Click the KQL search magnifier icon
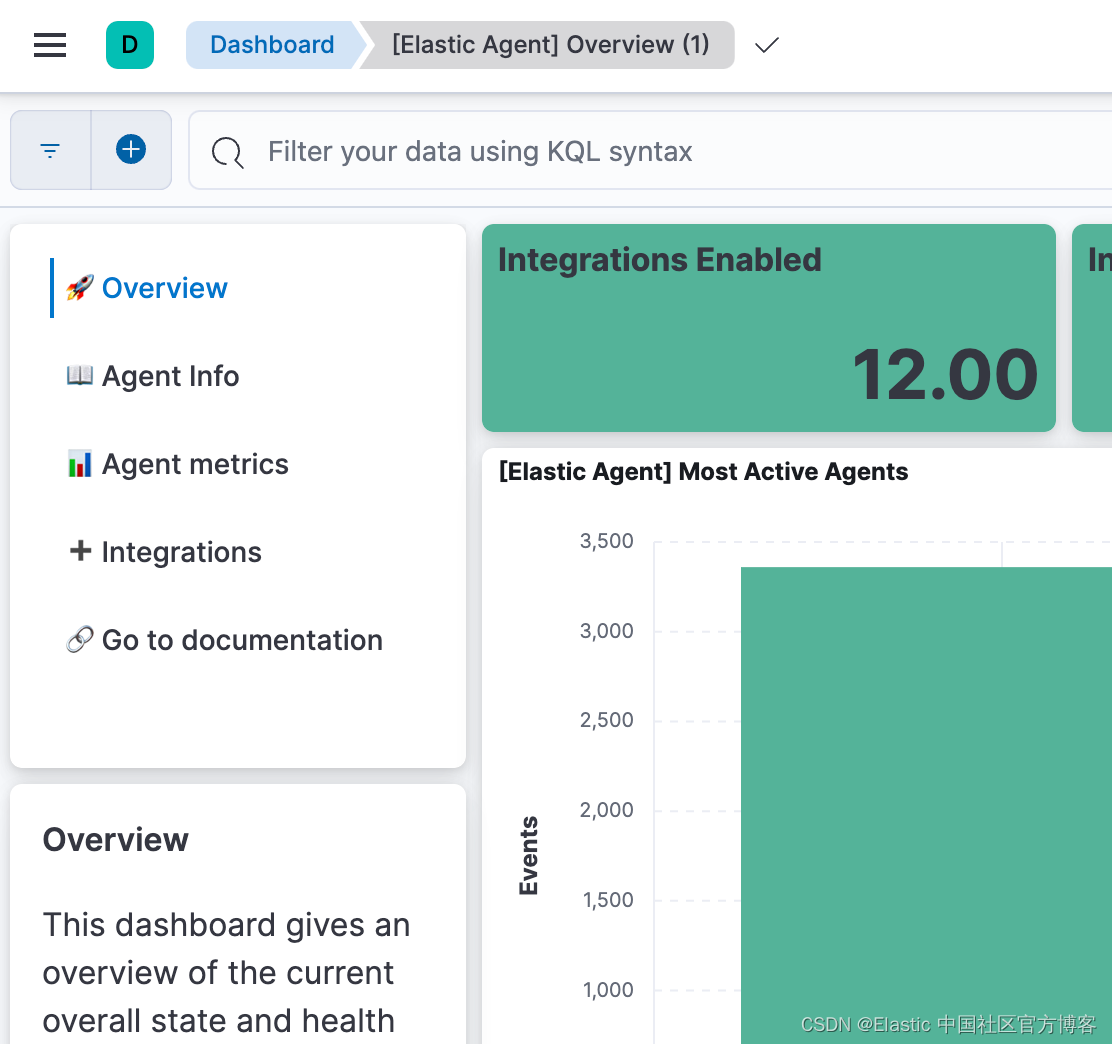This screenshot has height=1044, width=1112. point(228,152)
